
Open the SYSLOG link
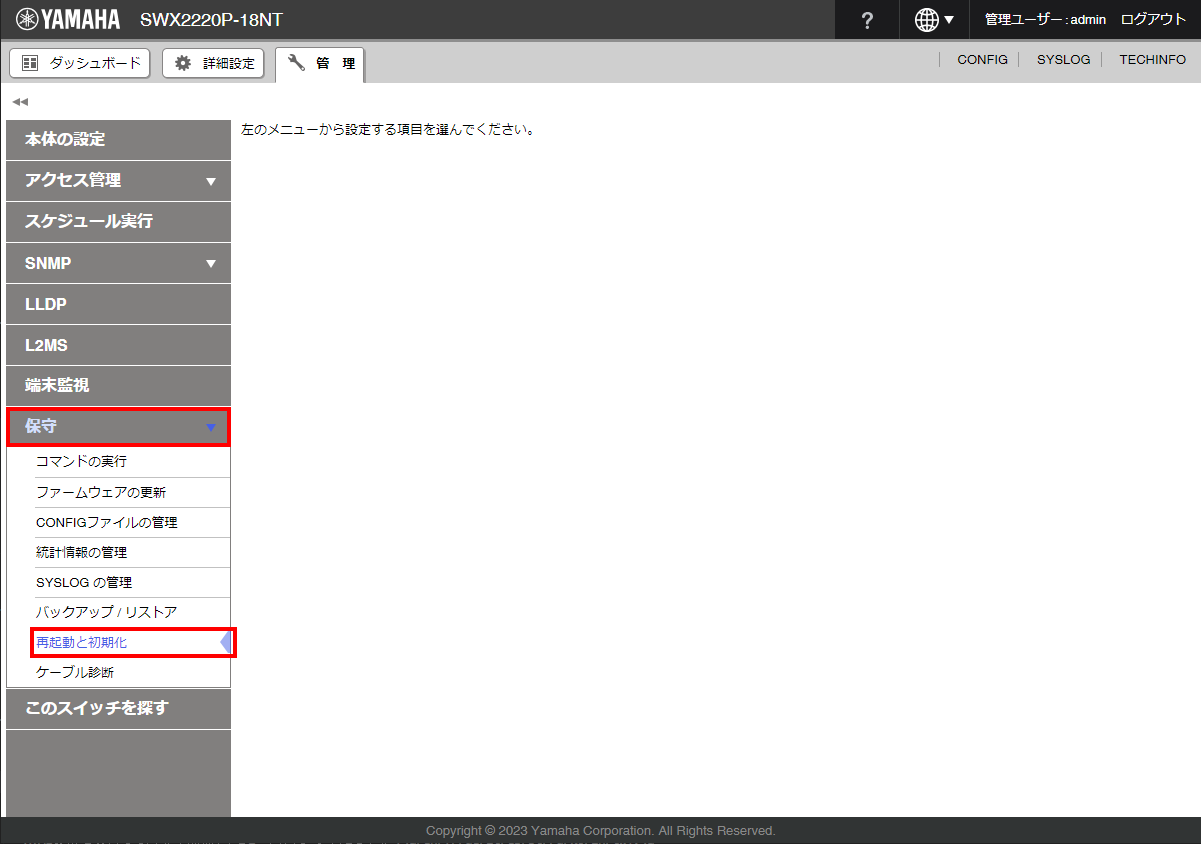pyautogui.click(x=1063, y=60)
